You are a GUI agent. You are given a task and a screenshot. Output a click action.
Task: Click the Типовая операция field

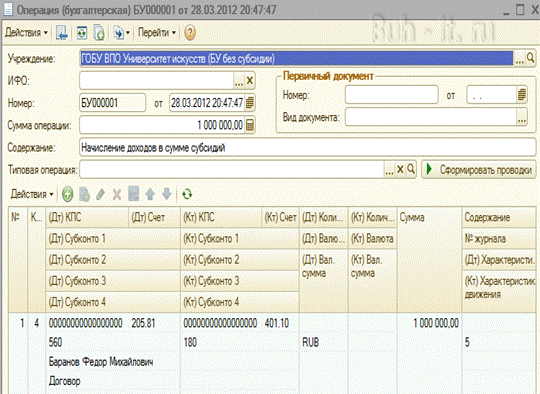click(232, 169)
